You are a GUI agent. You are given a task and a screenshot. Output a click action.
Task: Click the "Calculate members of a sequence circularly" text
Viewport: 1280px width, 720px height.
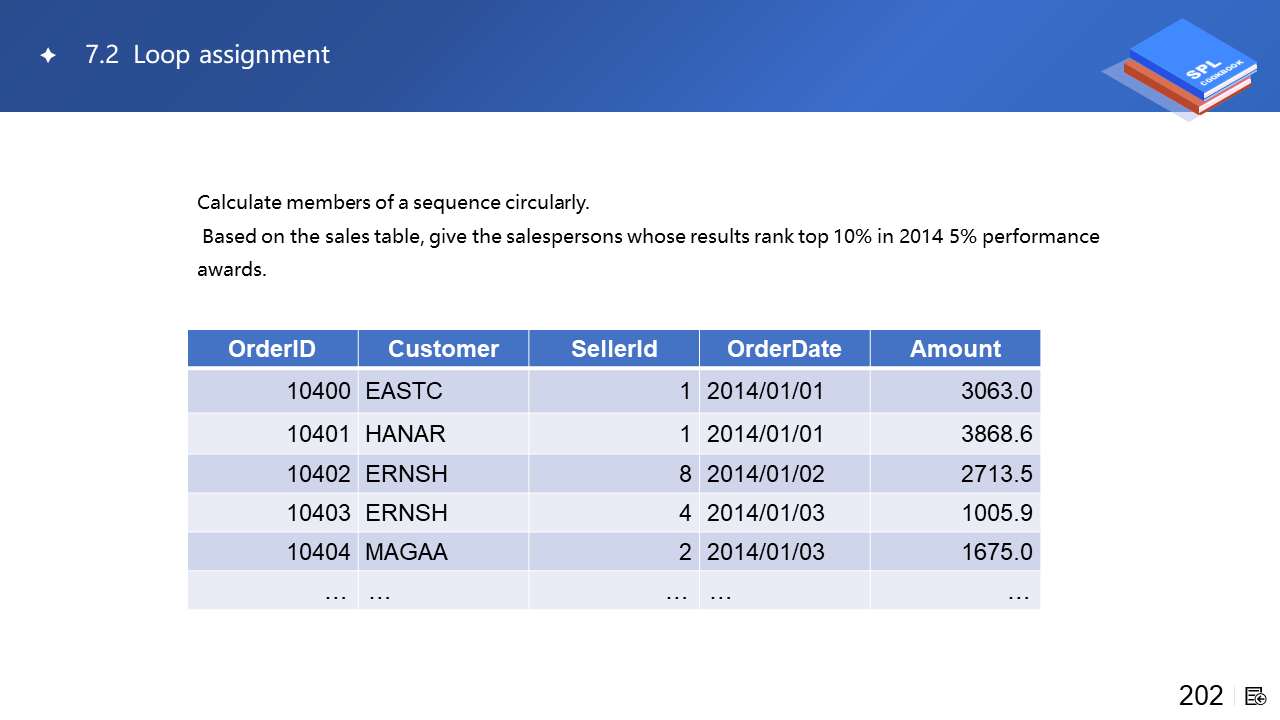point(393,203)
